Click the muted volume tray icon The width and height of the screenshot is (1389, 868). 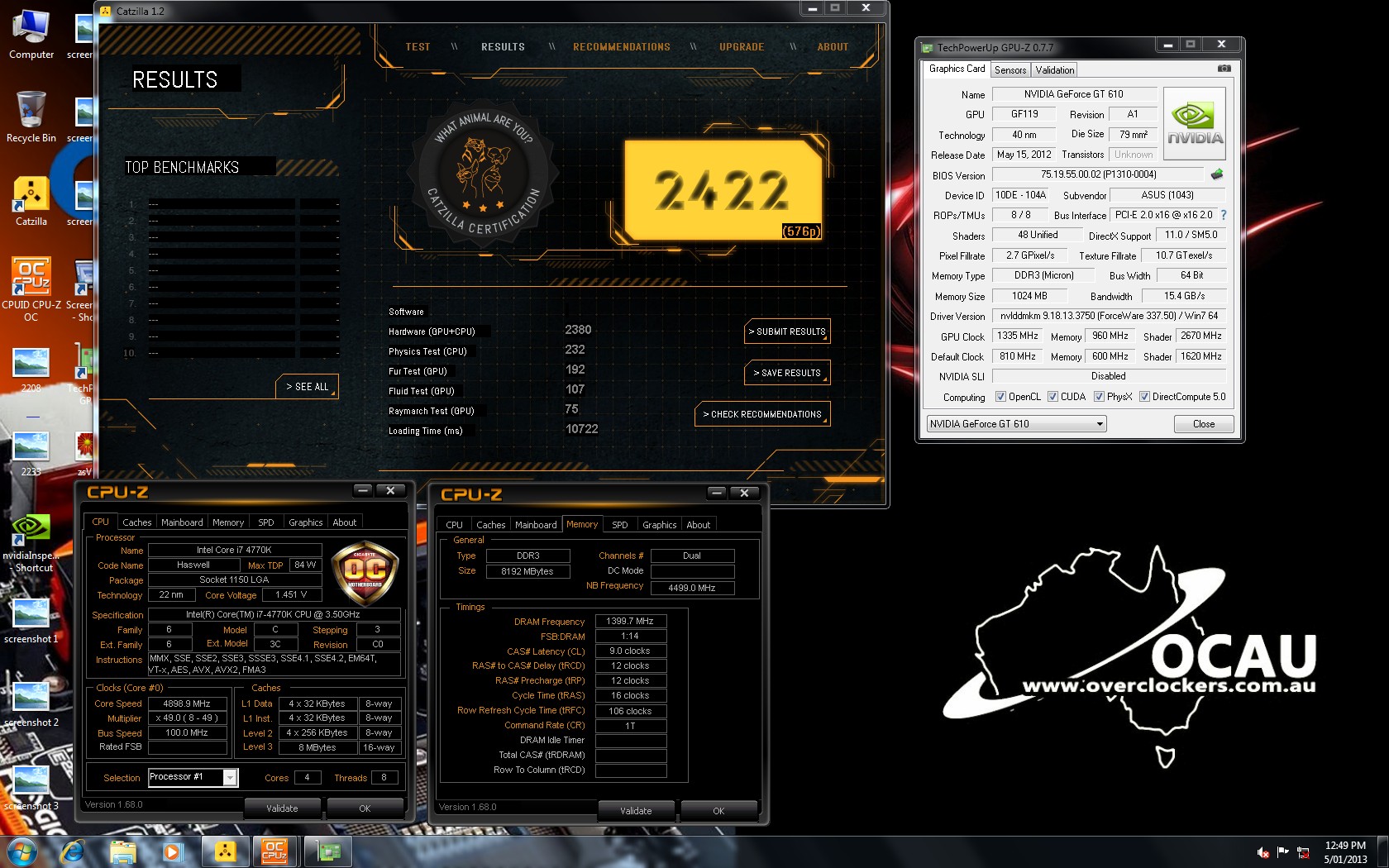1263,852
